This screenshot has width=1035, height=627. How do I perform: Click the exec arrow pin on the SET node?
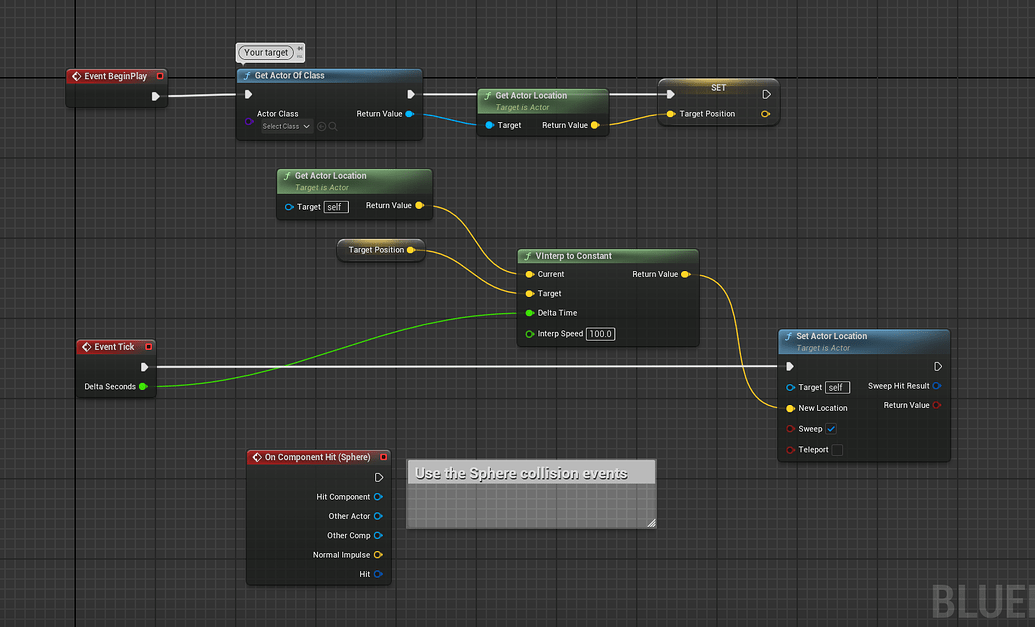point(765,92)
